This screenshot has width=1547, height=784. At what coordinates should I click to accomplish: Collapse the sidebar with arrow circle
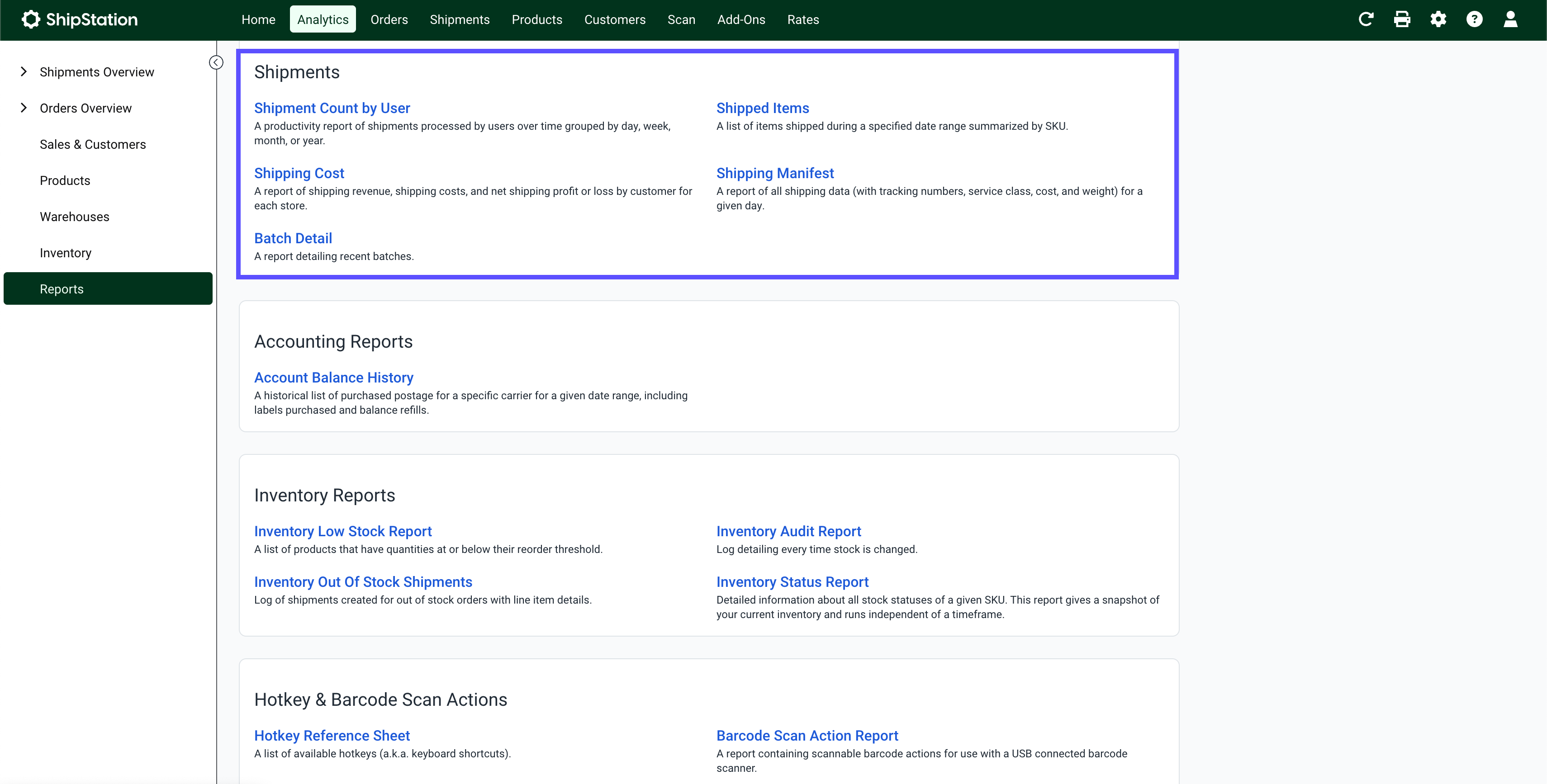(x=216, y=62)
